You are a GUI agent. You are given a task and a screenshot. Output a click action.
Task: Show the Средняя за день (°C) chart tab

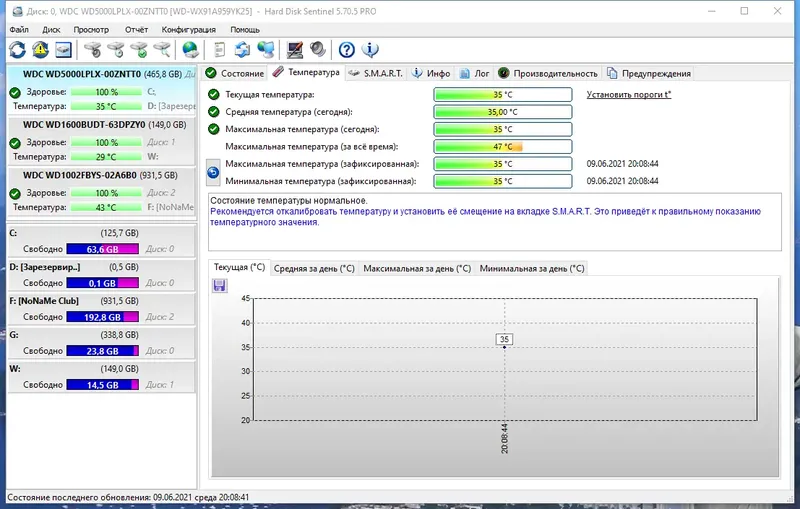[314, 268]
